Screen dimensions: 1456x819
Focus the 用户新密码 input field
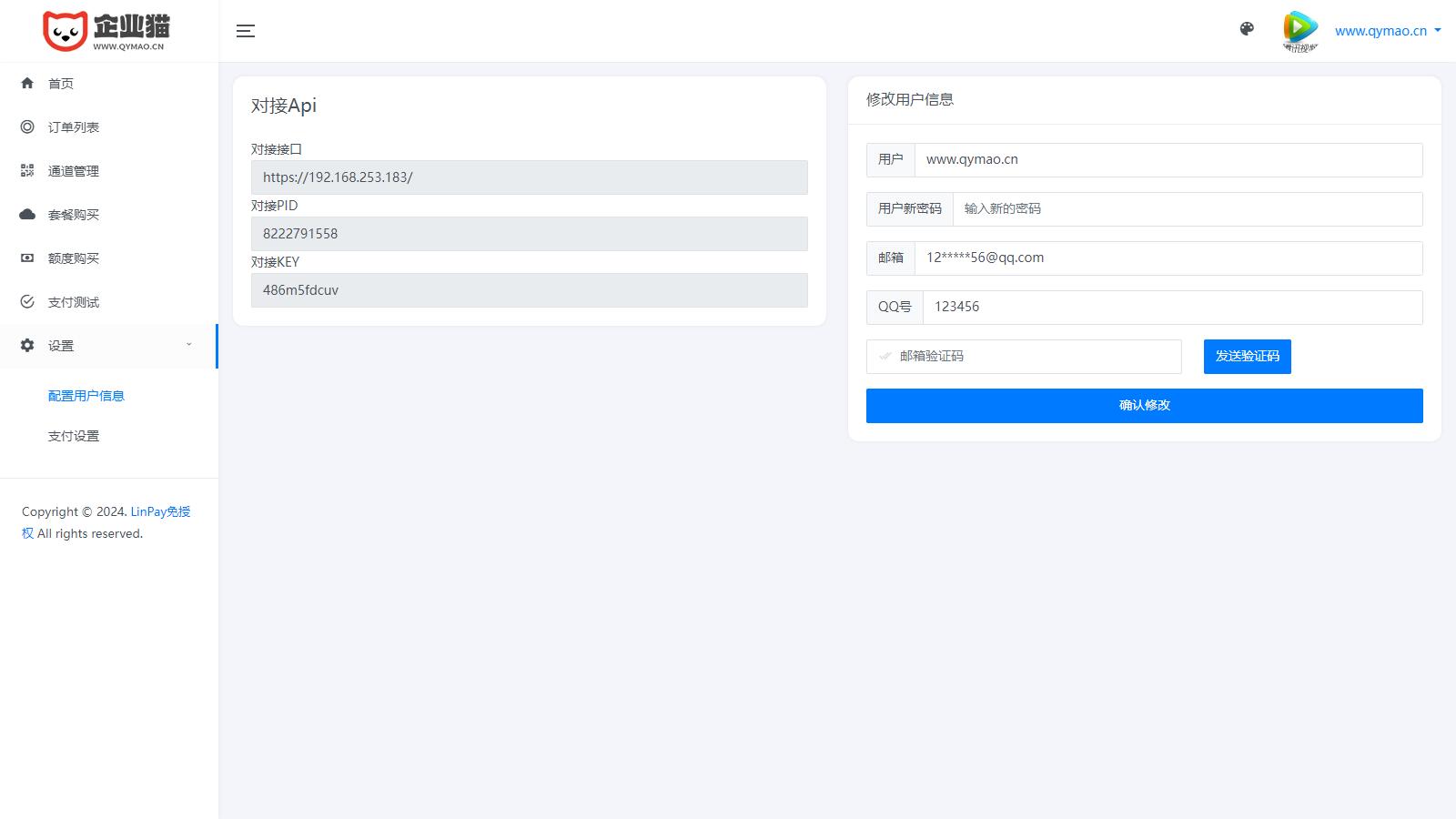(x=1187, y=209)
